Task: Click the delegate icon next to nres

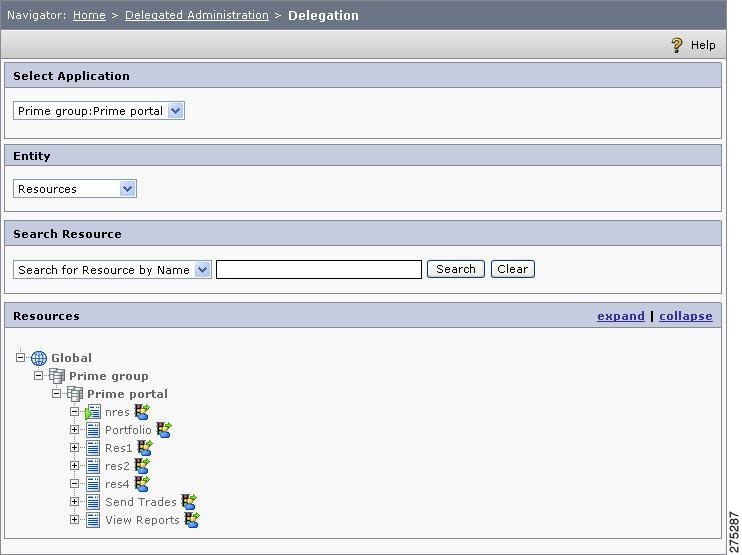Action: click(x=141, y=412)
